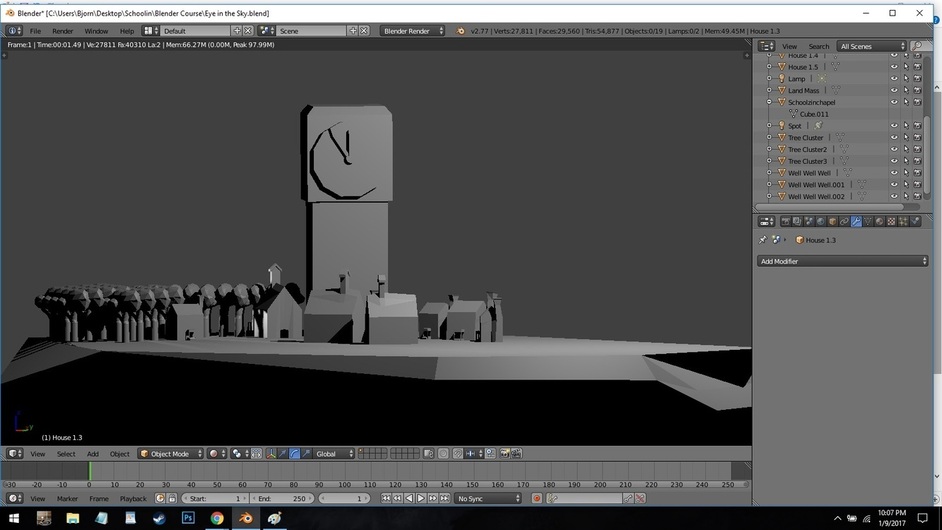Hide Tree Cluster in outliner via eye icon
942x530 pixels.
coord(894,138)
